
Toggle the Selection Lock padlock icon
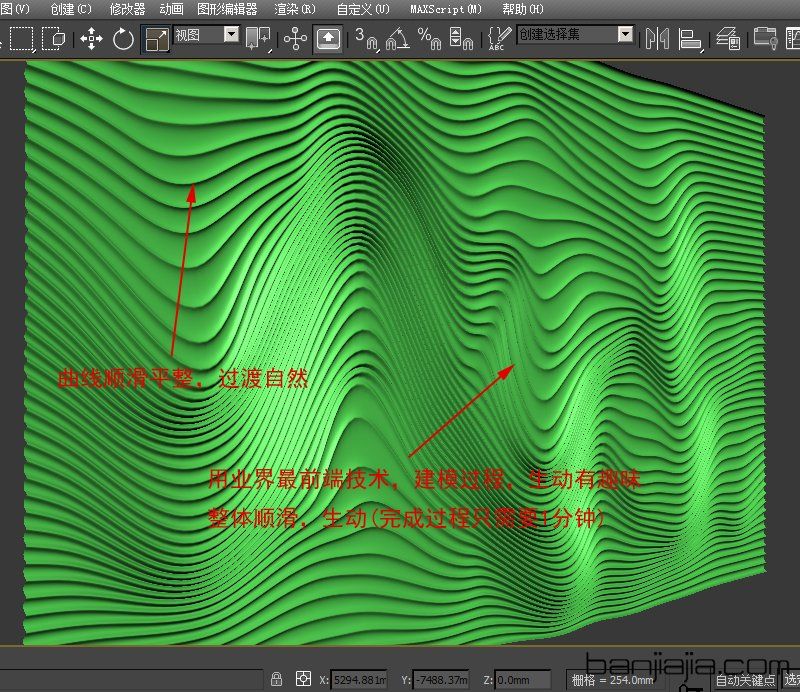coord(276,679)
